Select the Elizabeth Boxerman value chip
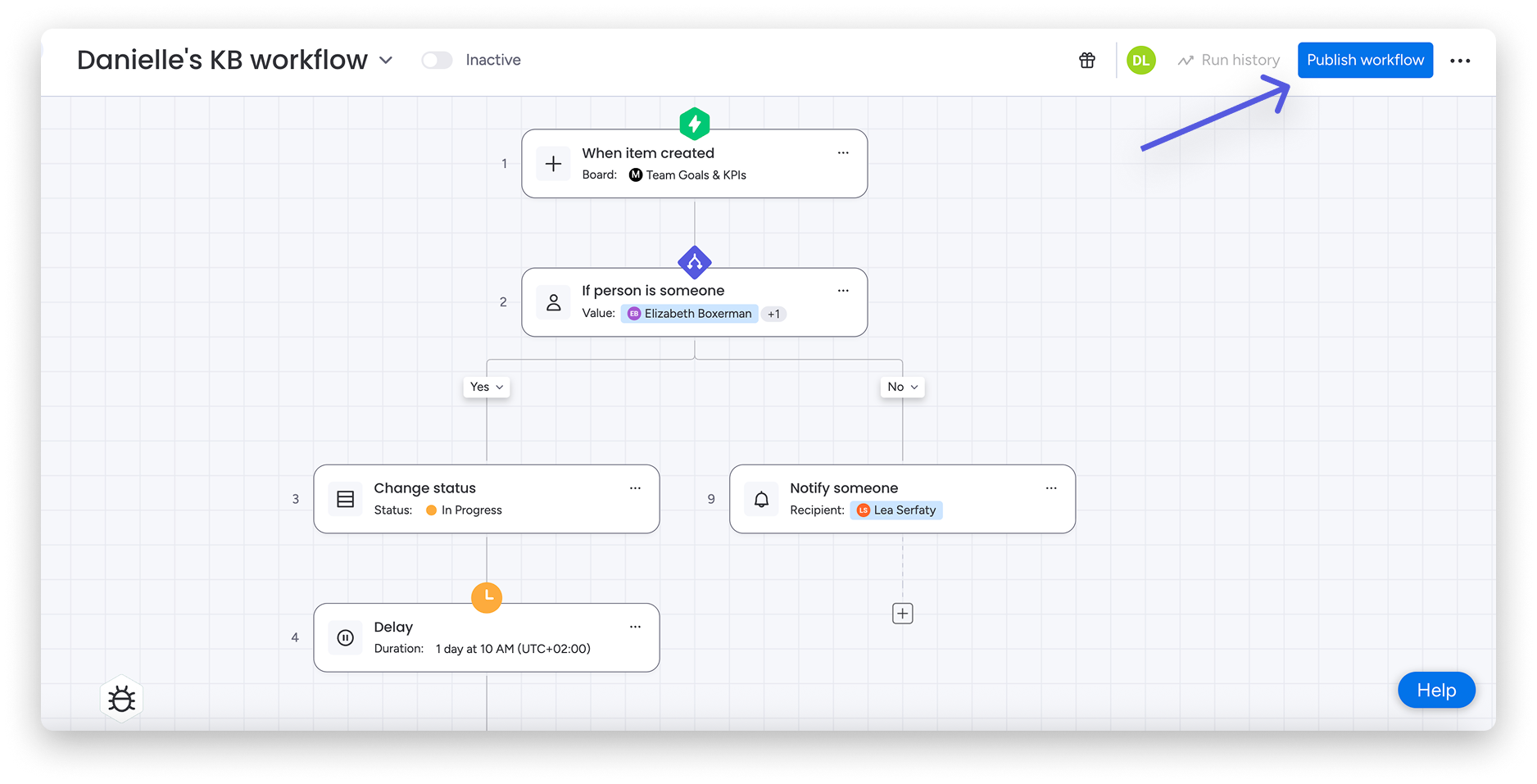The image size is (1537, 784). 689,314
